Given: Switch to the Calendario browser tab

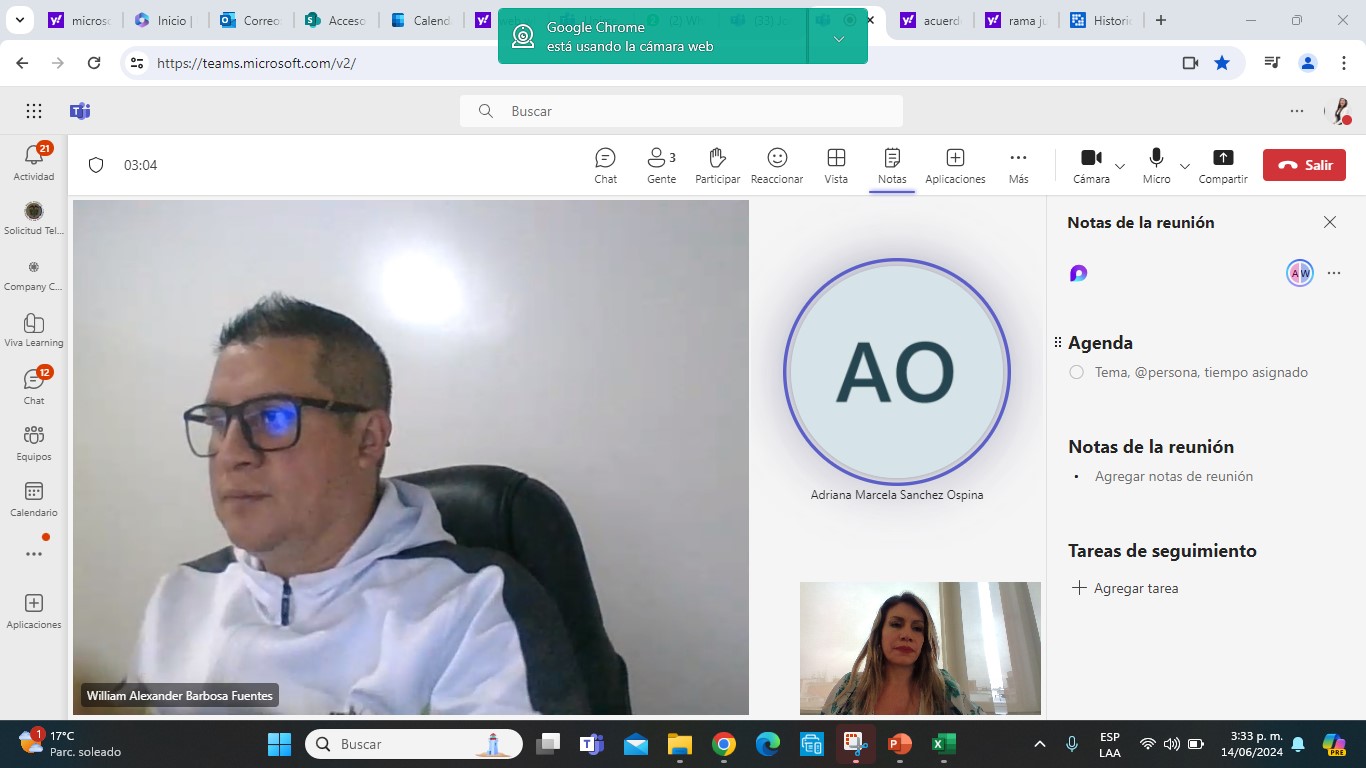Looking at the screenshot, I should pos(422,20).
